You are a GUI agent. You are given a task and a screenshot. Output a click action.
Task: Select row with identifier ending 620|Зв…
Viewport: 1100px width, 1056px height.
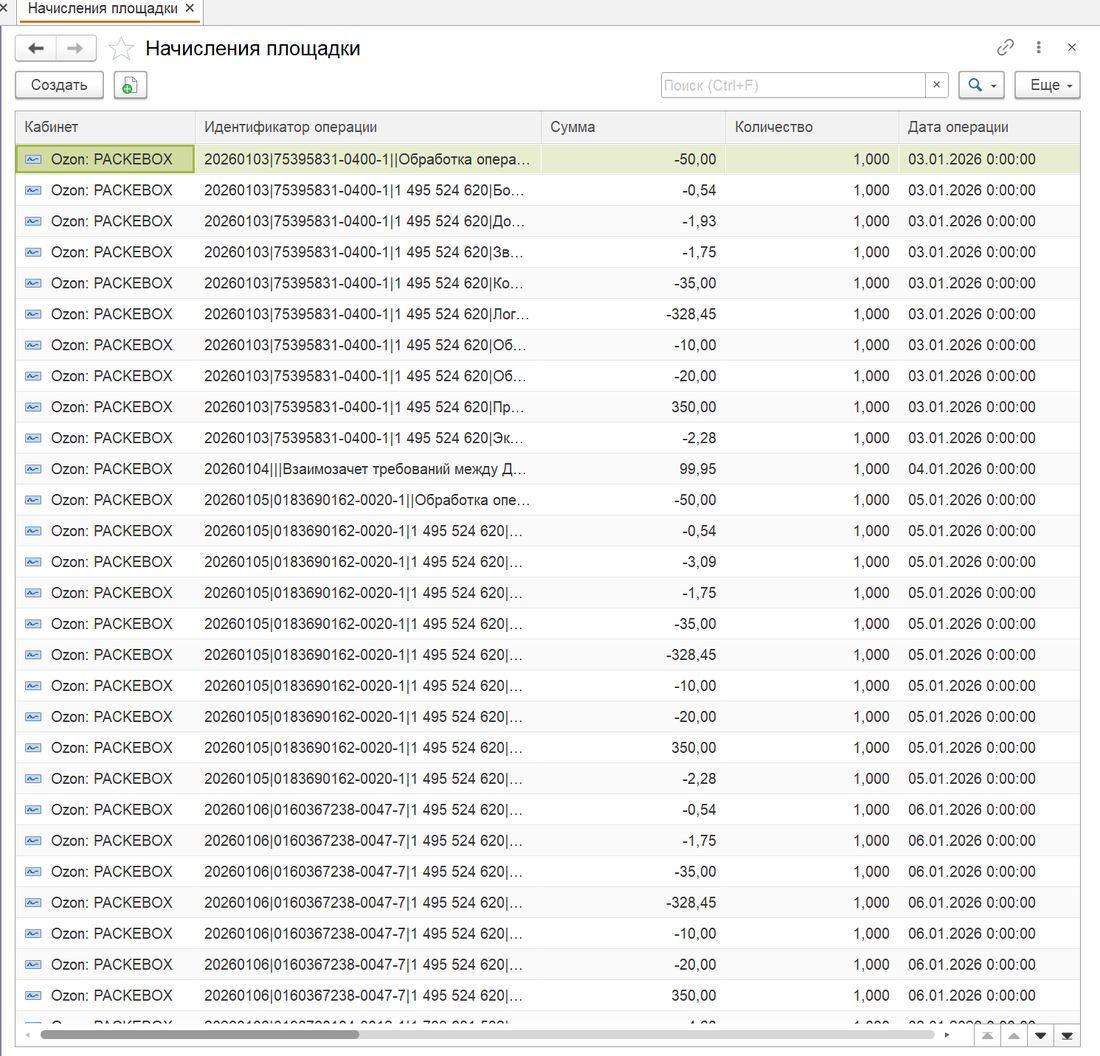click(547, 252)
